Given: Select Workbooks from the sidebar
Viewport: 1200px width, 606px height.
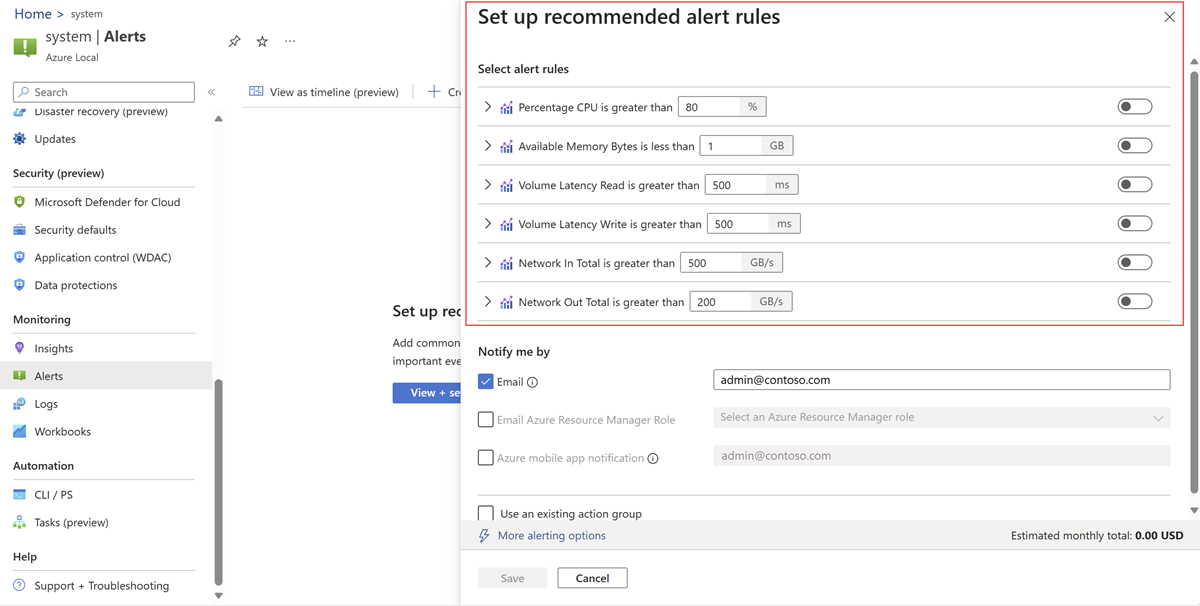Looking at the screenshot, I should pos(62,432).
